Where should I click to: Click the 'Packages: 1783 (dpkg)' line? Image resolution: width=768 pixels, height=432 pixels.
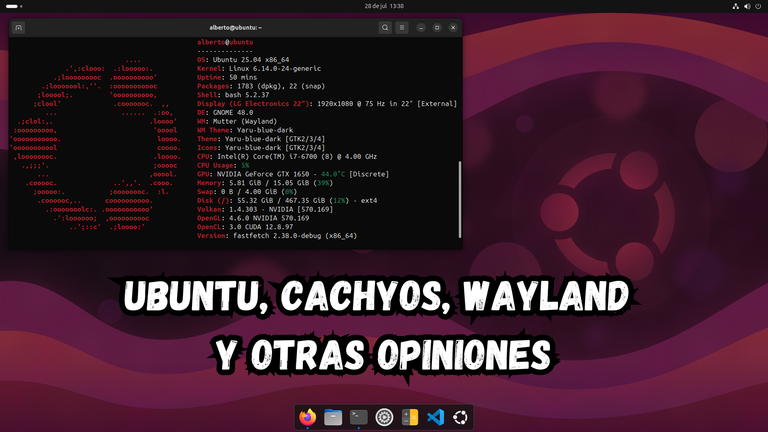click(261, 86)
